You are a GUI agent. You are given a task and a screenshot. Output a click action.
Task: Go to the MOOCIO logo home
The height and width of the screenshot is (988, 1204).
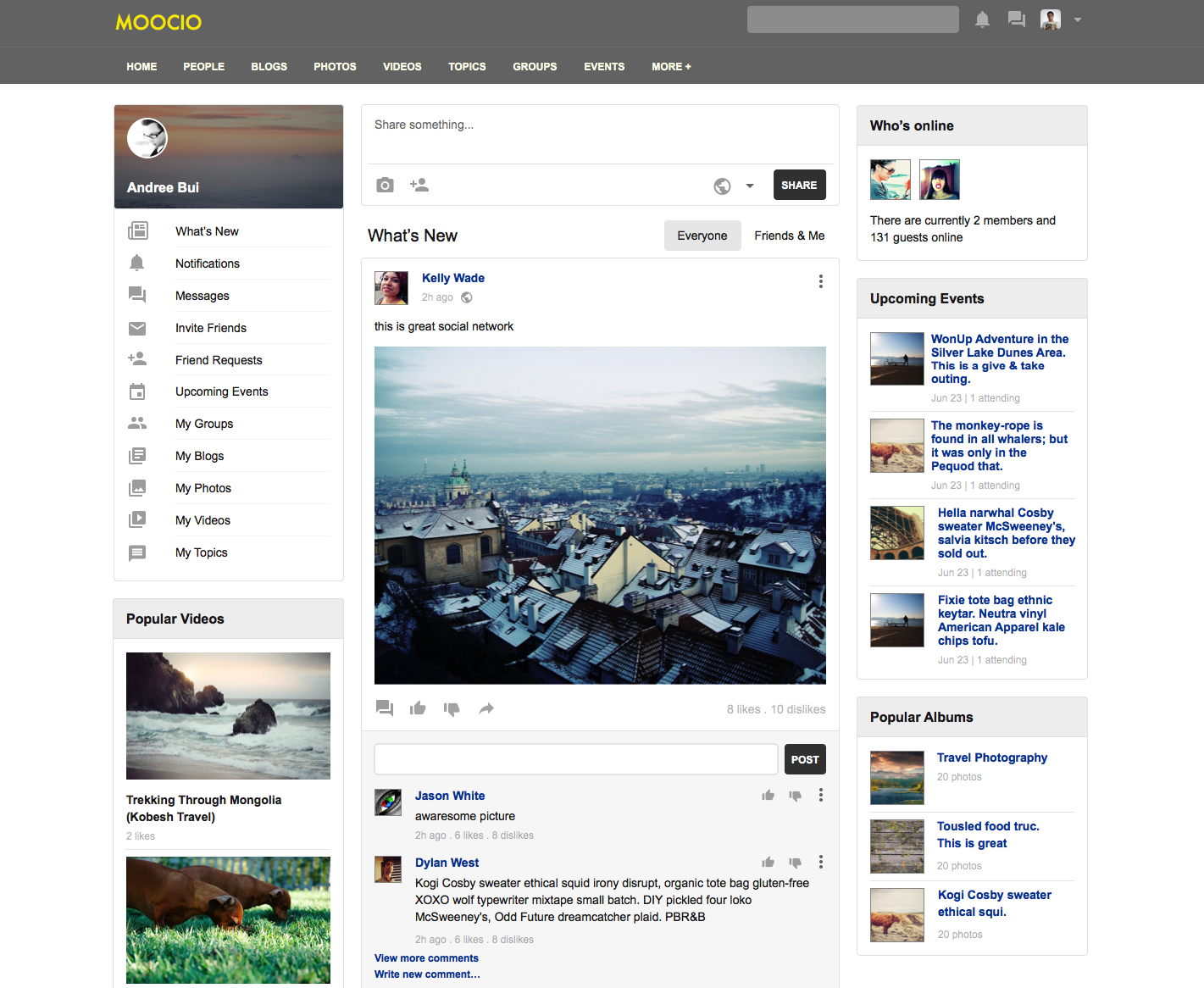coord(158,22)
